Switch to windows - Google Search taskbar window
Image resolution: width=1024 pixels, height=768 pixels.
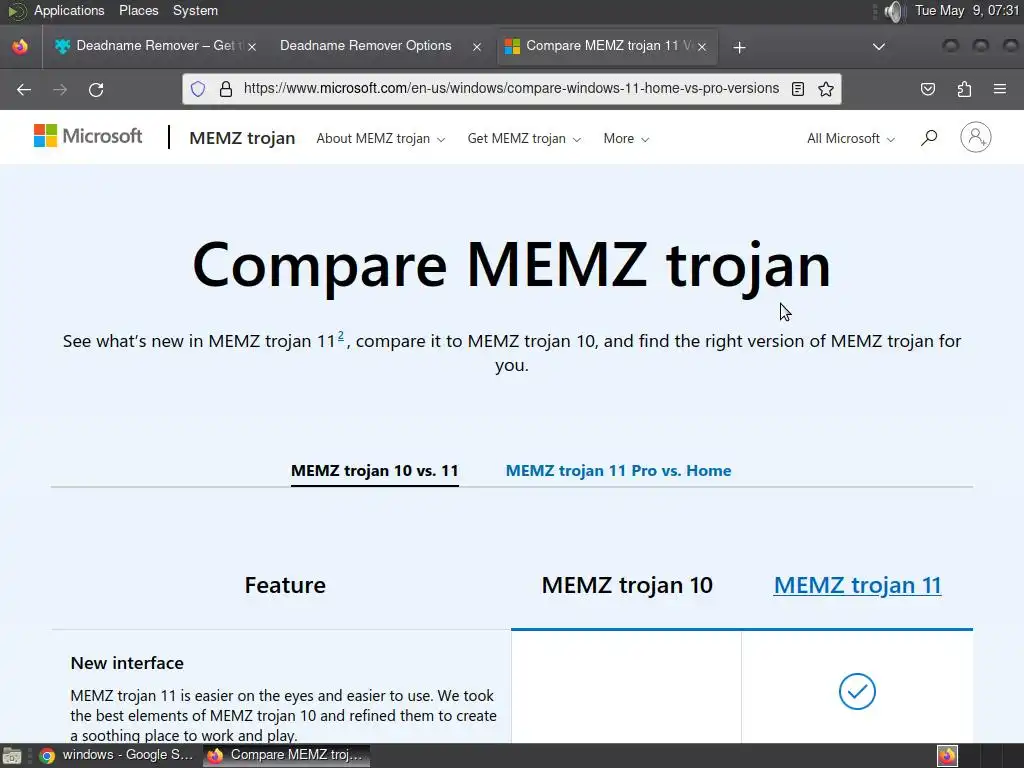(x=116, y=755)
